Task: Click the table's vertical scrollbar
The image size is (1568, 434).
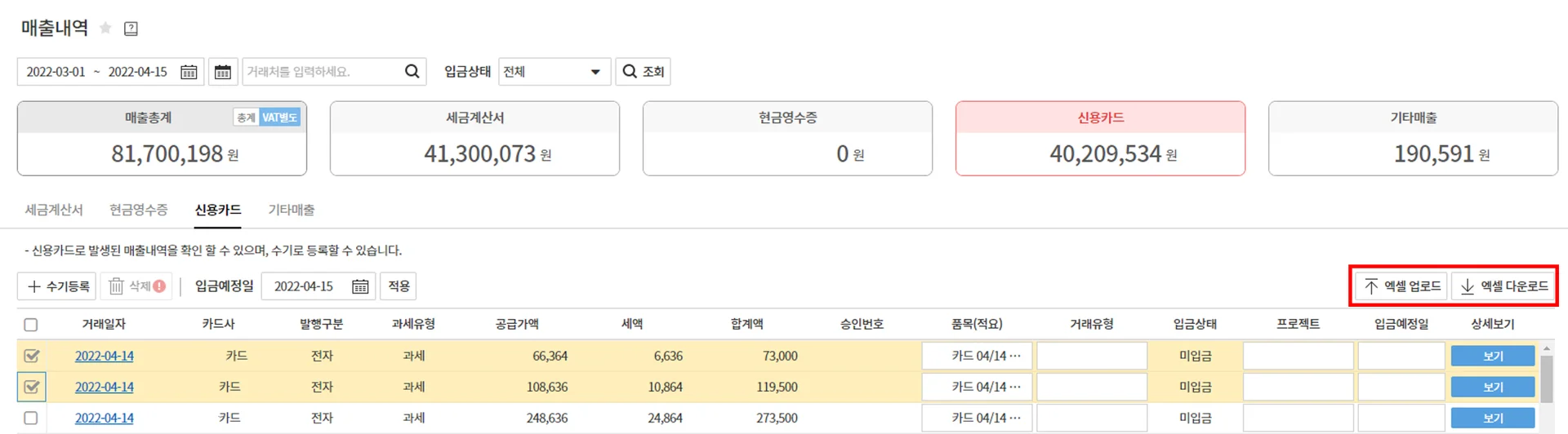Action: pyautogui.click(x=1546, y=379)
